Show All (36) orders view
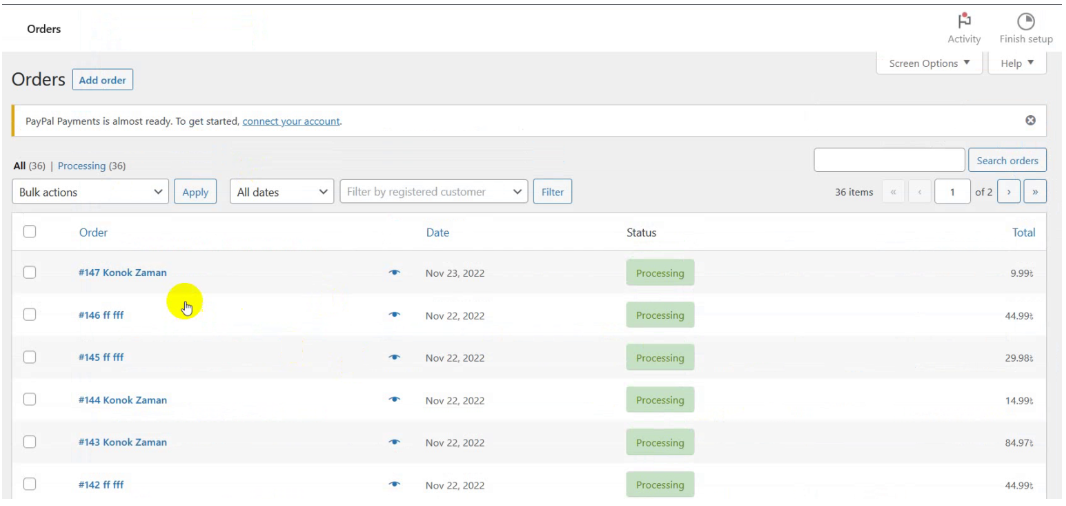 29,166
